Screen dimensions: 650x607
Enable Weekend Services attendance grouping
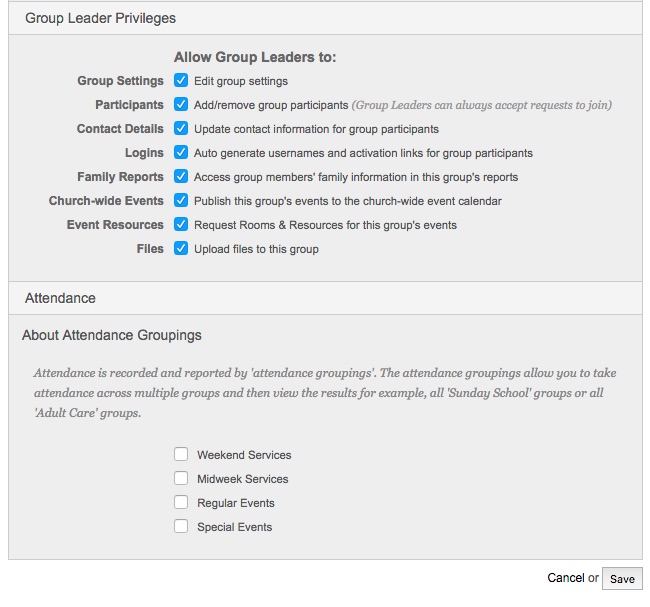tap(181, 455)
